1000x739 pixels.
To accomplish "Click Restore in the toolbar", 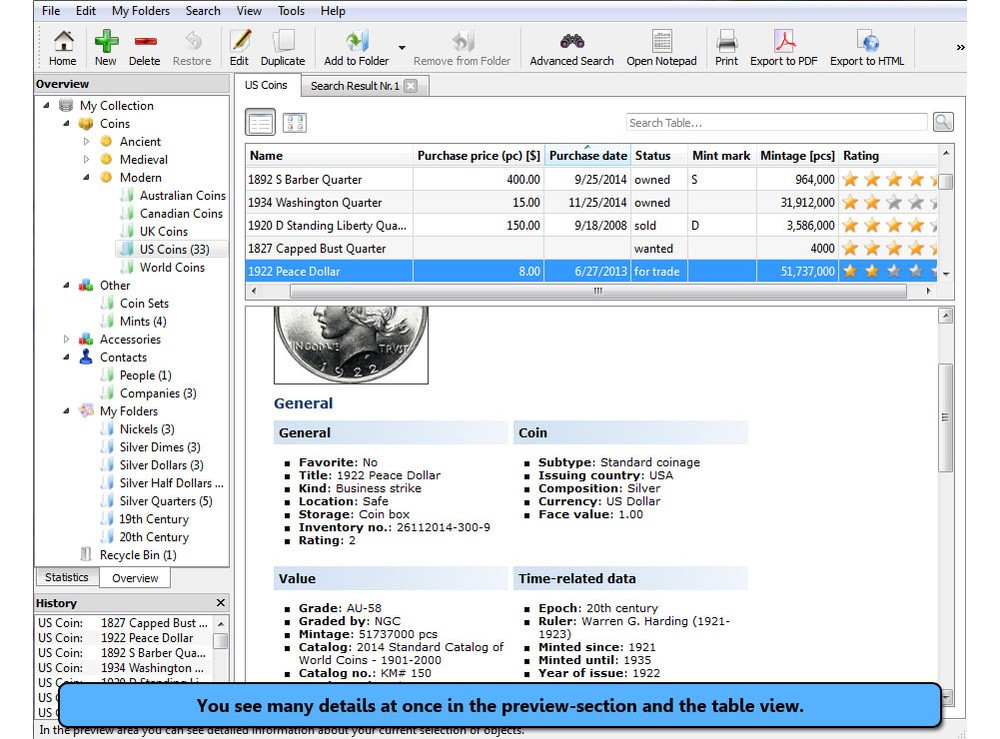I will 192,47.
